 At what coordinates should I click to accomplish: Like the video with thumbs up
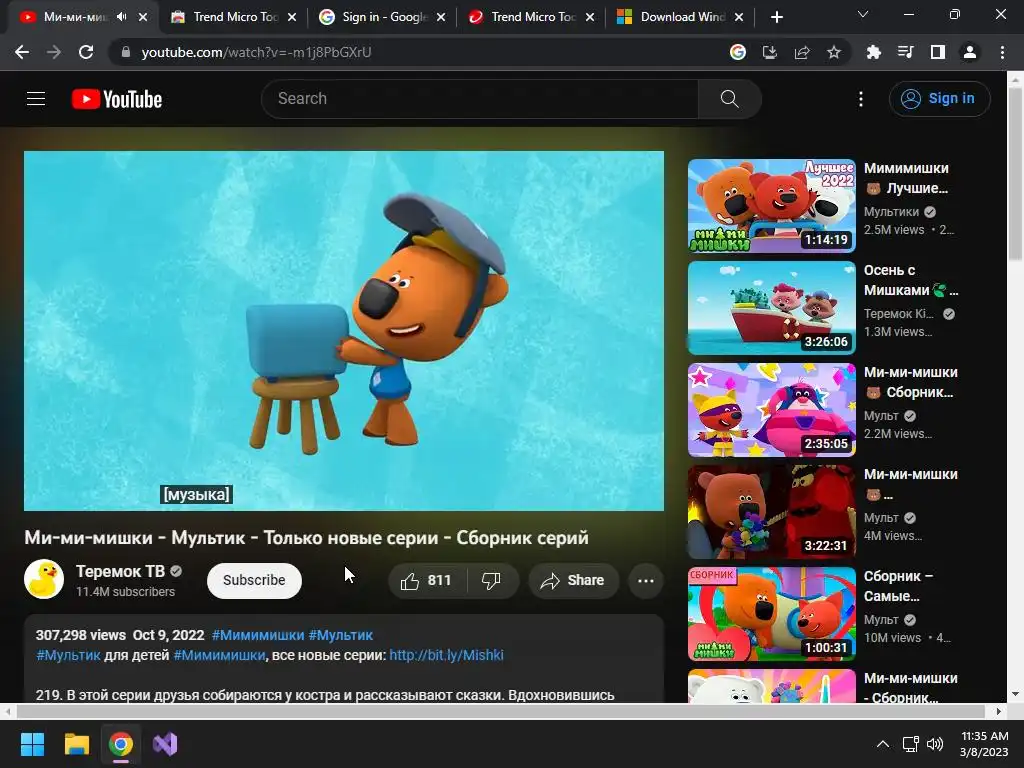coord(426,581)
